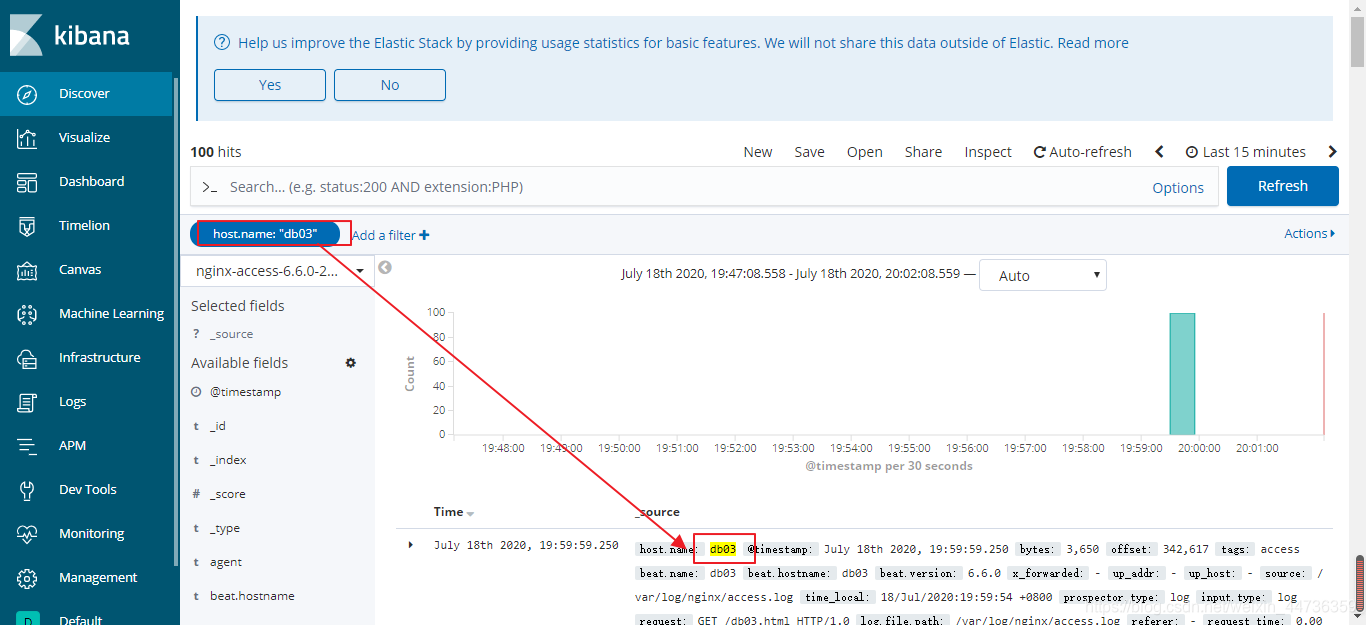
Task: Click clock icon for Last 15 minutes
Action: tap(1192, 152)
